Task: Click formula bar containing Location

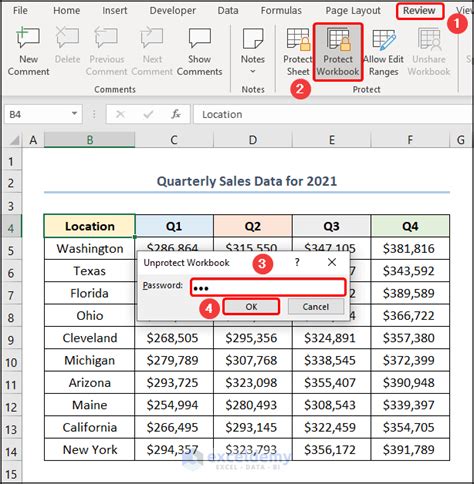Action: click(333, 114)
